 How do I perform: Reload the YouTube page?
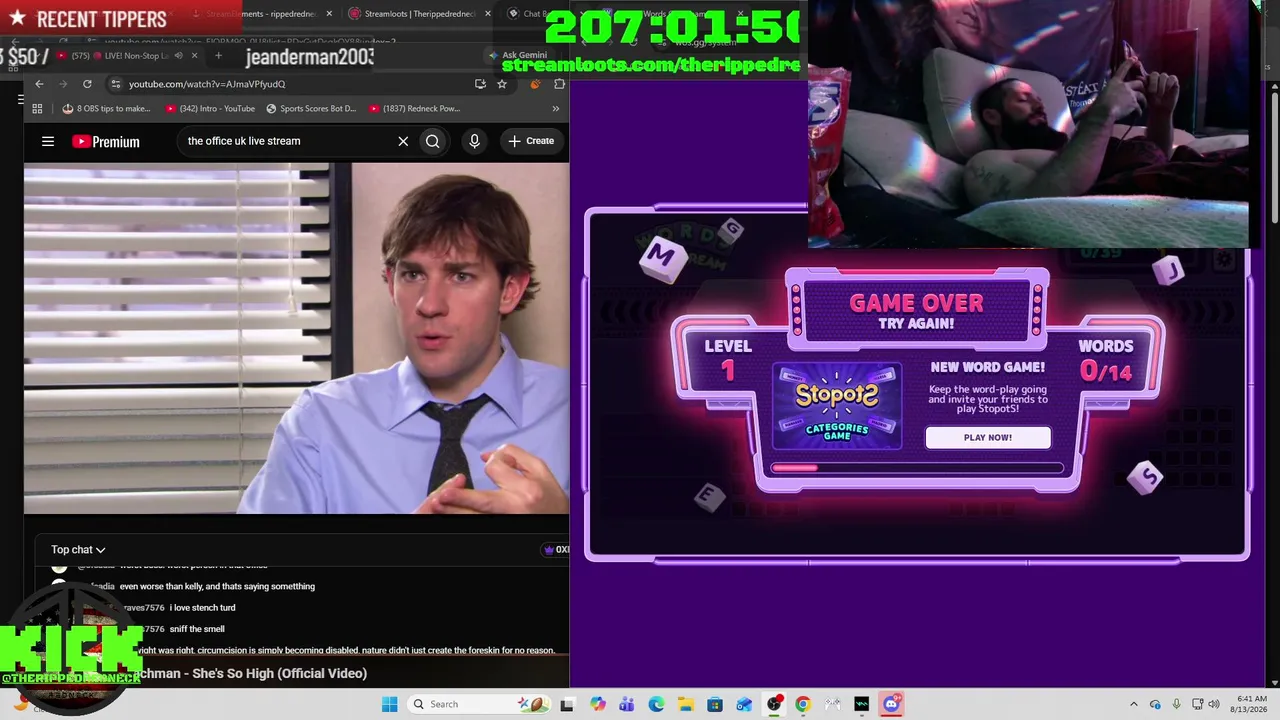[87, 84]
